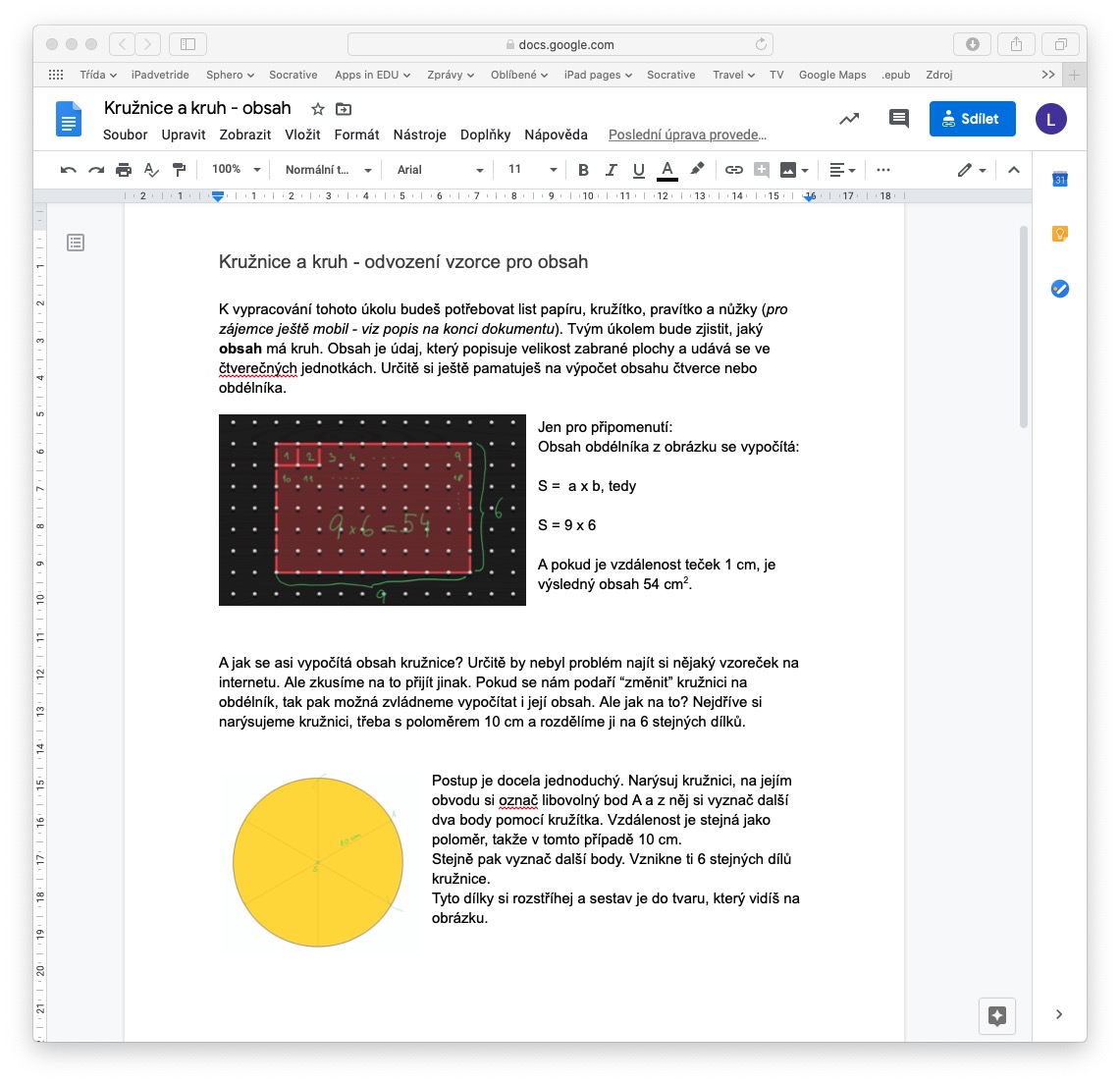Show all tabs overview icon

click(x=1061, y=44)
